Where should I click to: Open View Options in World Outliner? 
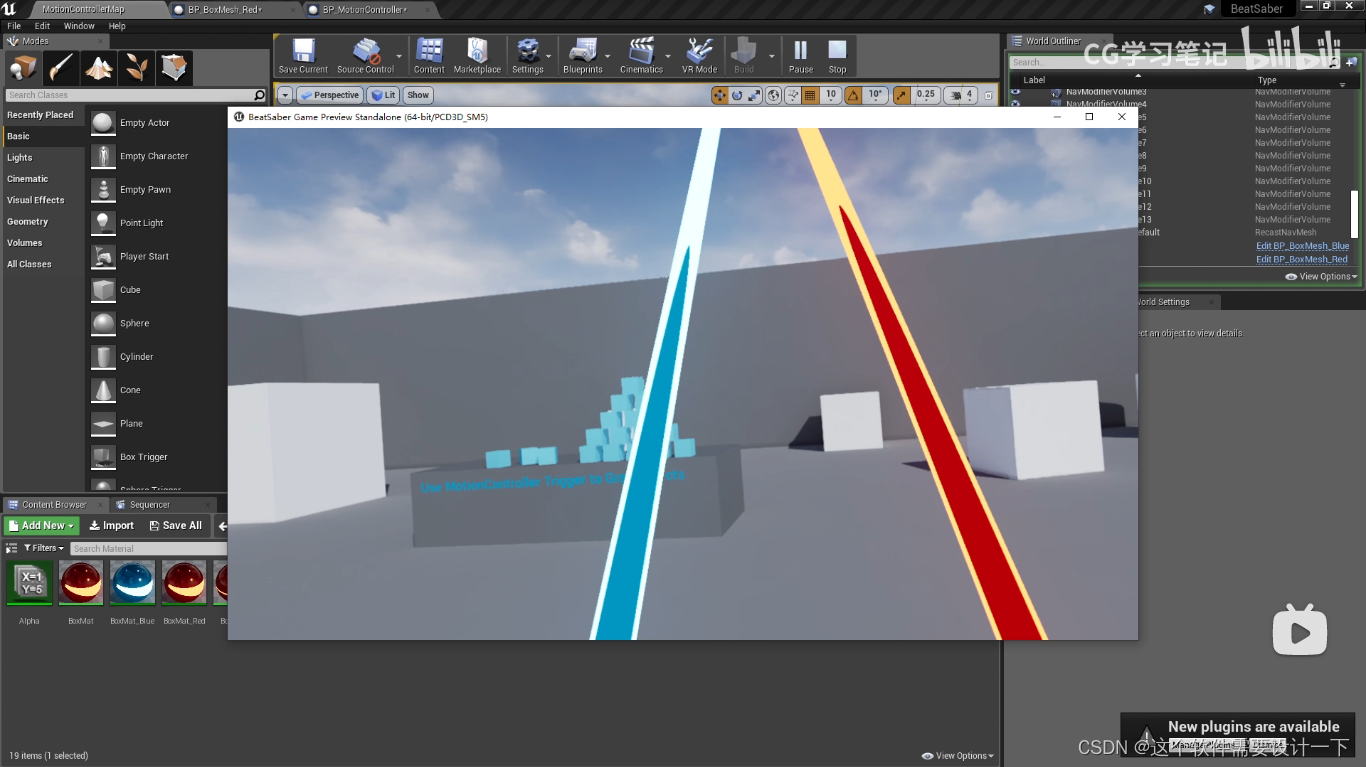pyautogui.click(x=1321, y=276)
